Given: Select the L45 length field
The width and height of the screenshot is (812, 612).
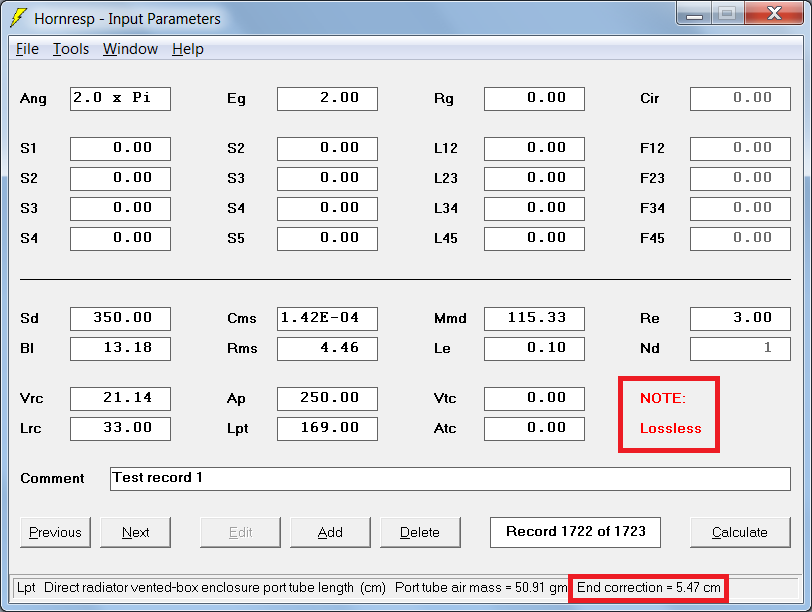Looking at the screenshot, I should coord(534,239).
